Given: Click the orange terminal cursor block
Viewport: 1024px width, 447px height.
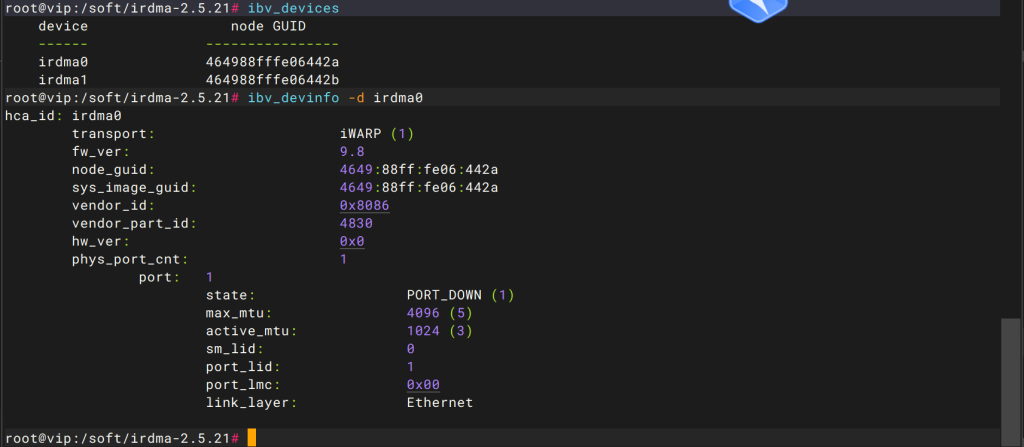Looking at the screenshot, I should point(252,438).
